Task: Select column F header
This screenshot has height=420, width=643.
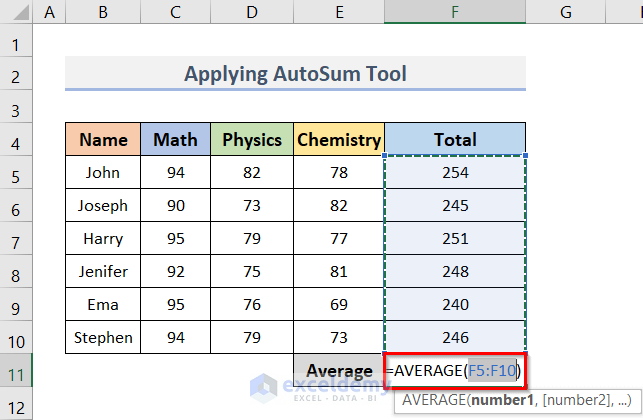Action: click(455, 13)
